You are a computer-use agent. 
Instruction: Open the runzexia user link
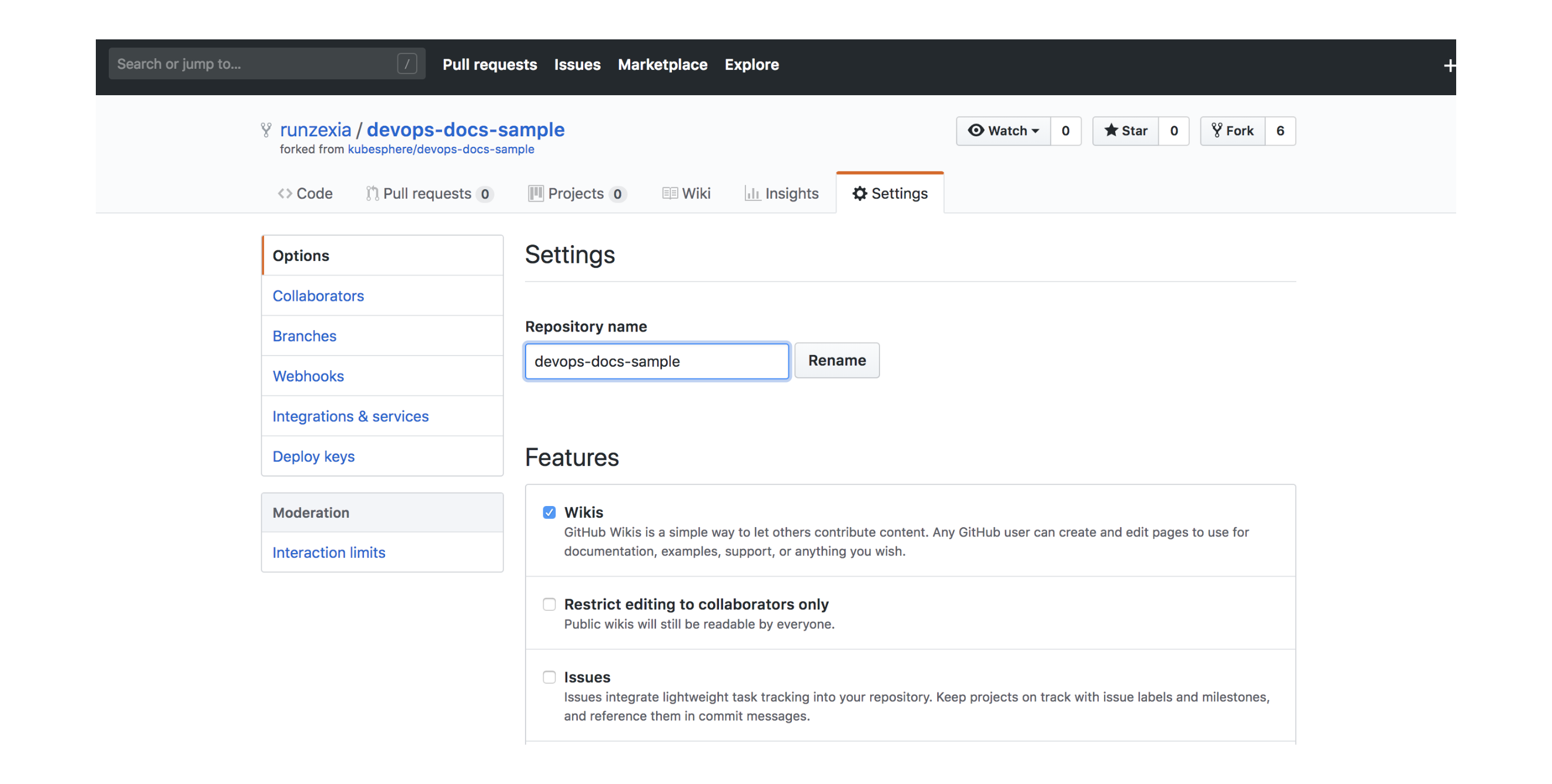[315, 129]
